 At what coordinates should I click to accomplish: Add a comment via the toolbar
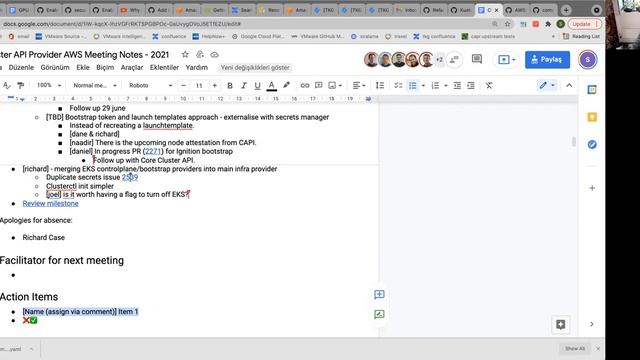[x=318, y=85]
